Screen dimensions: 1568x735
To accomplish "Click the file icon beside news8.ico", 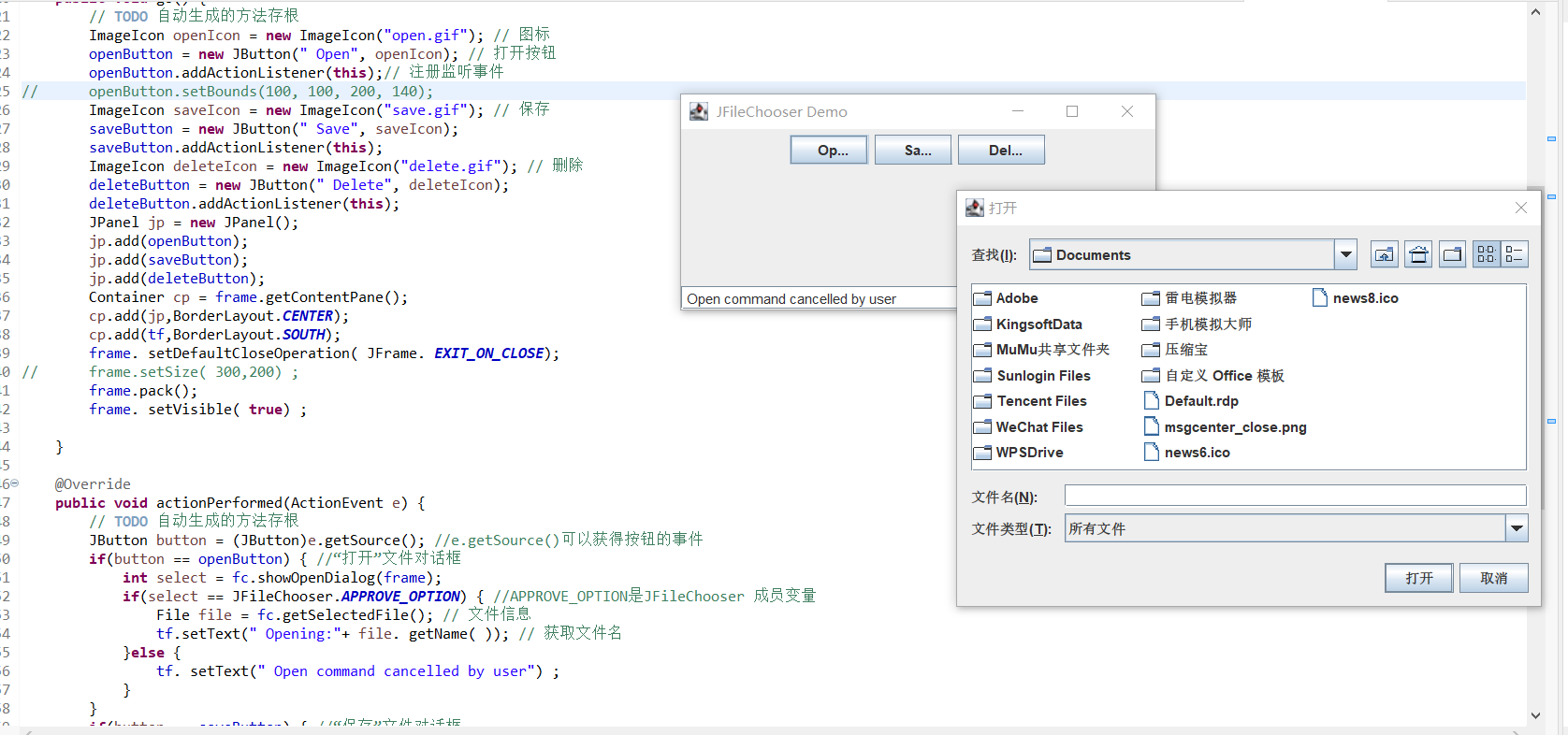I will [1320, 298].
